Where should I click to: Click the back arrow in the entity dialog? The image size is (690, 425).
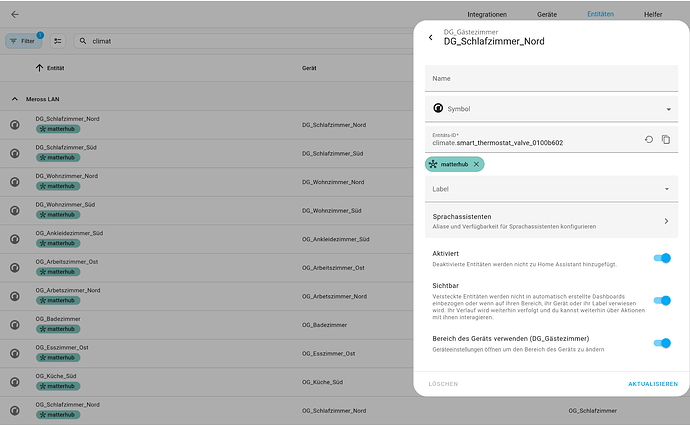click(x=431, y=37)
